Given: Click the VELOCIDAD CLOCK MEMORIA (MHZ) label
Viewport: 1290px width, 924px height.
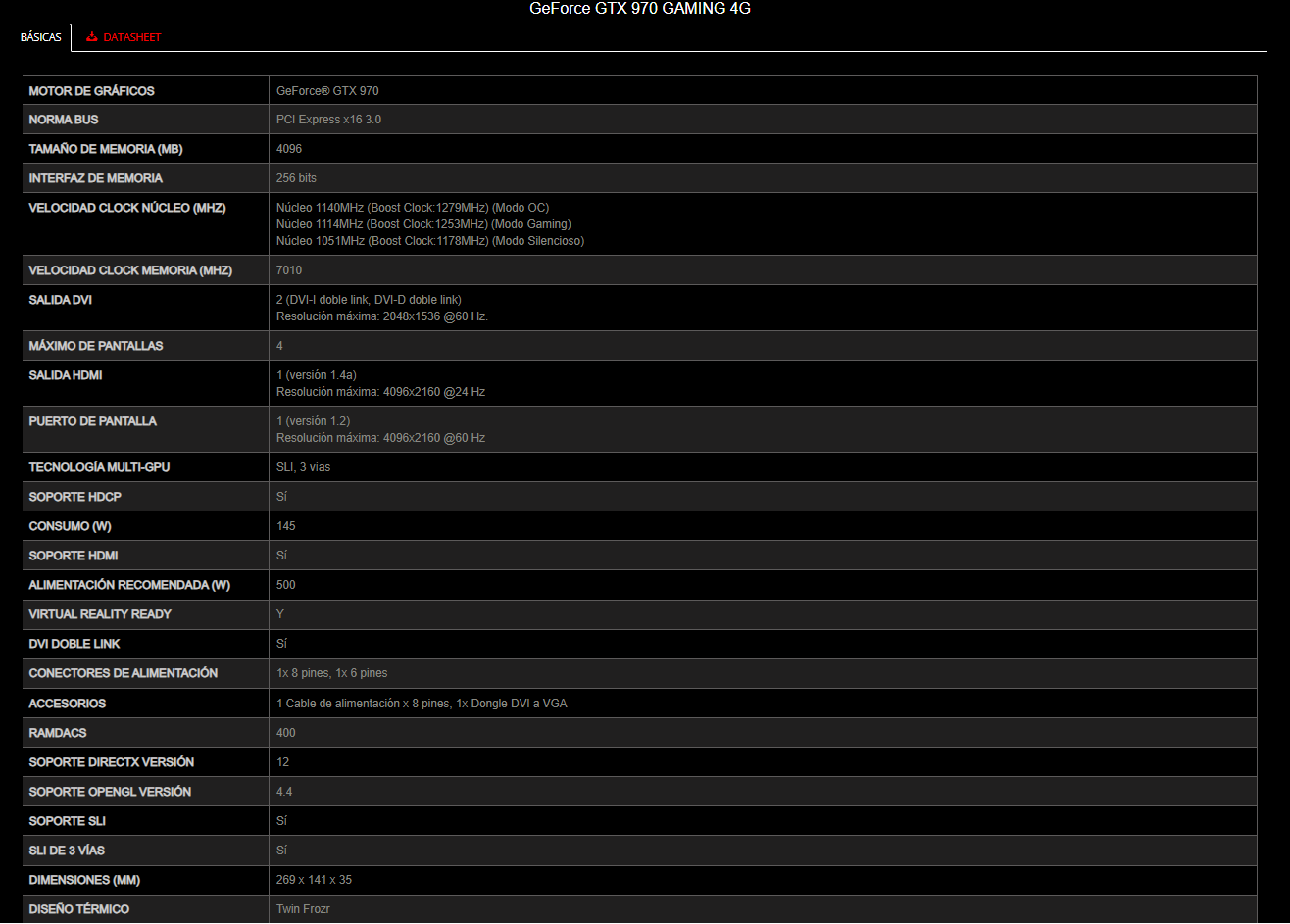Looking at the screenshot, I should tap(130, 270).
